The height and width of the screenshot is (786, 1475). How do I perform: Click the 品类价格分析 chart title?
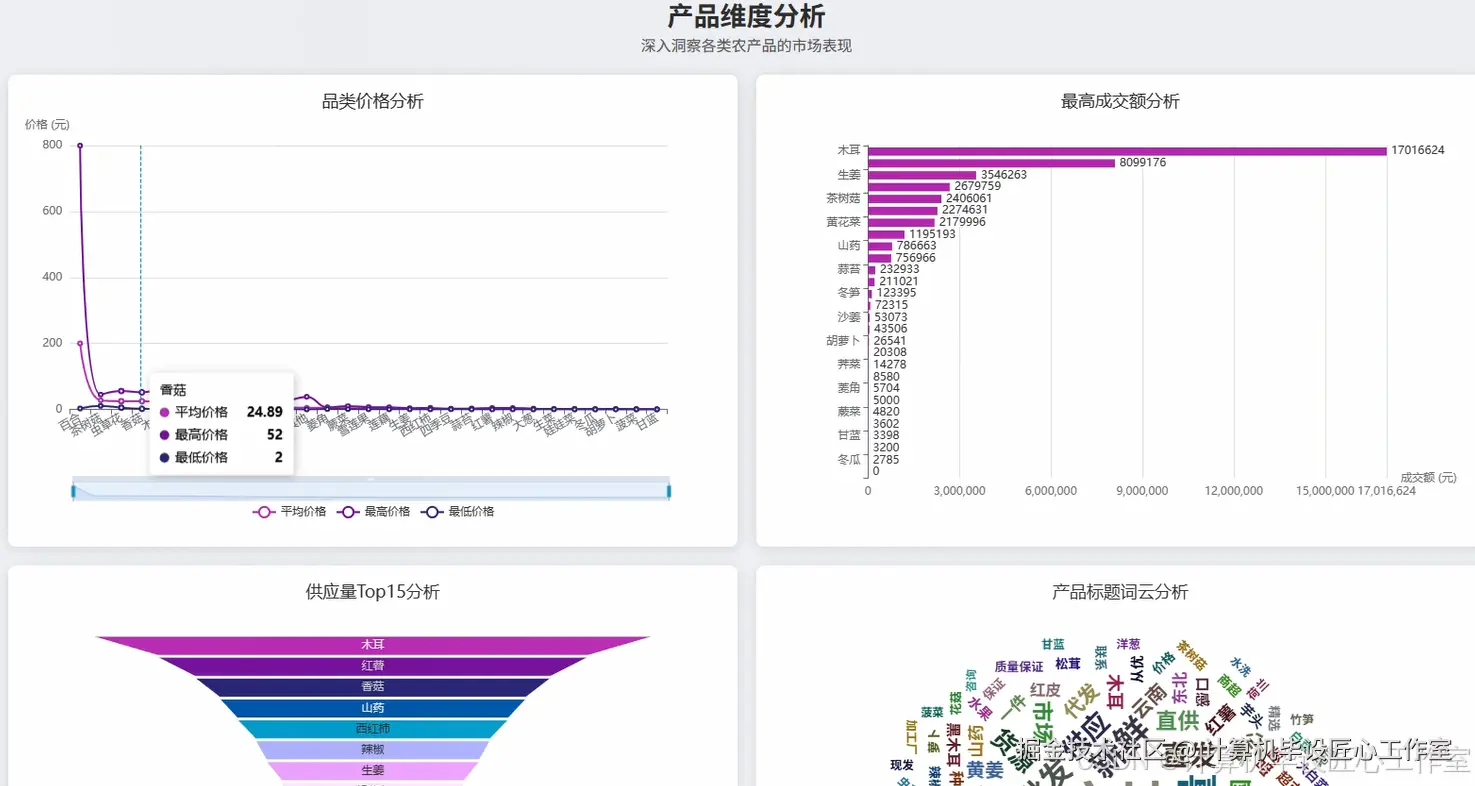(x=372, y=101)
